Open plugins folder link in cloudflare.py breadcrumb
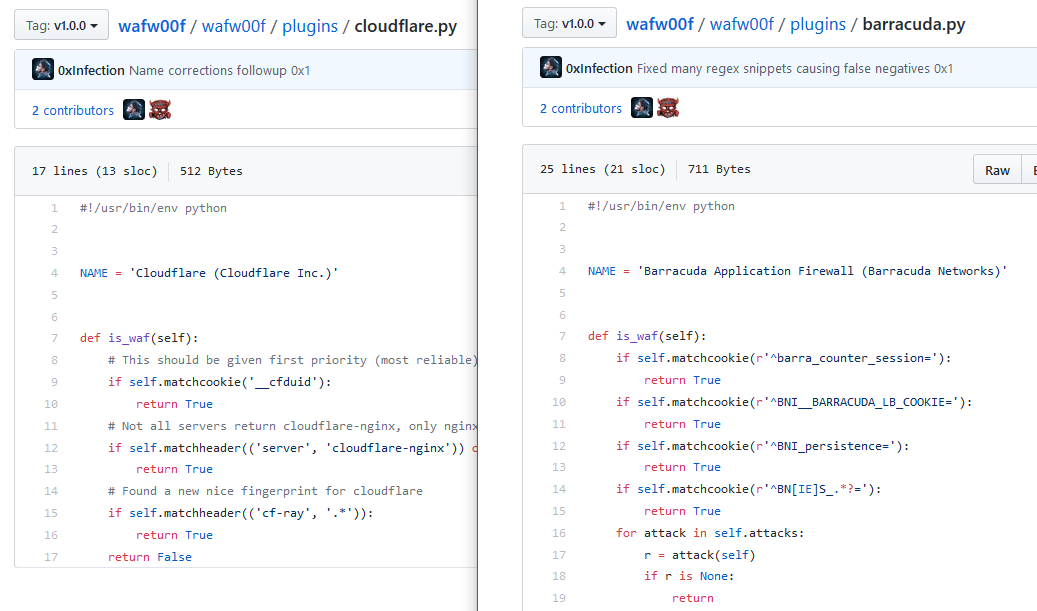The height and width of the screenshot is (611, 1037). point(310,26)
